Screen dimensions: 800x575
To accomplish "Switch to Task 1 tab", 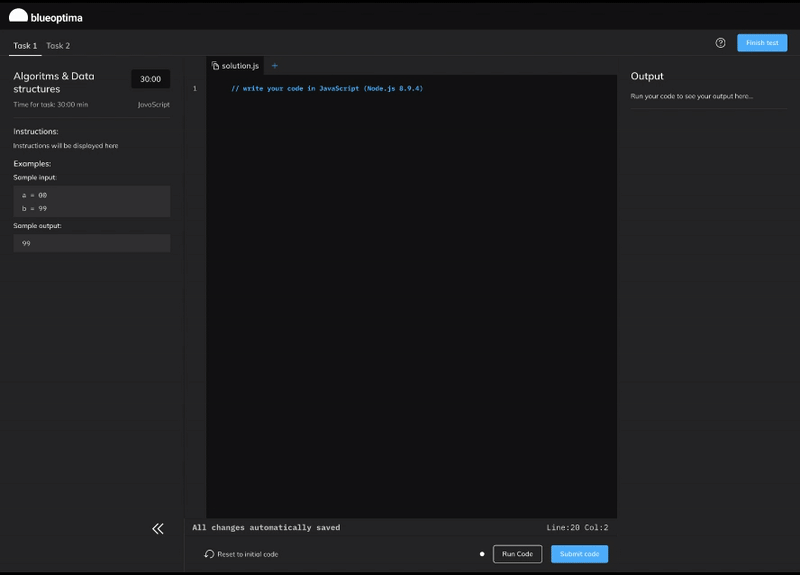I will pos(25,45).
